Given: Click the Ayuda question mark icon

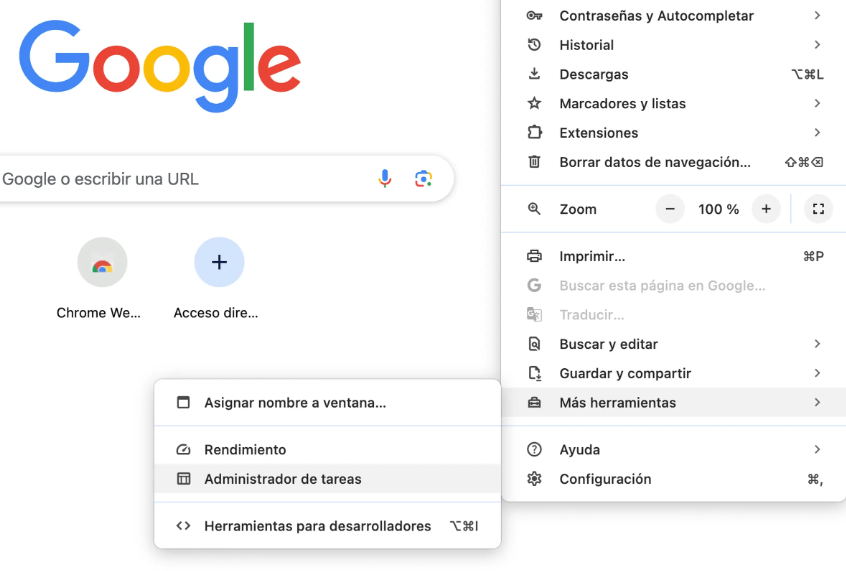Looking at the screenshot, I should [x=534, y=450].
